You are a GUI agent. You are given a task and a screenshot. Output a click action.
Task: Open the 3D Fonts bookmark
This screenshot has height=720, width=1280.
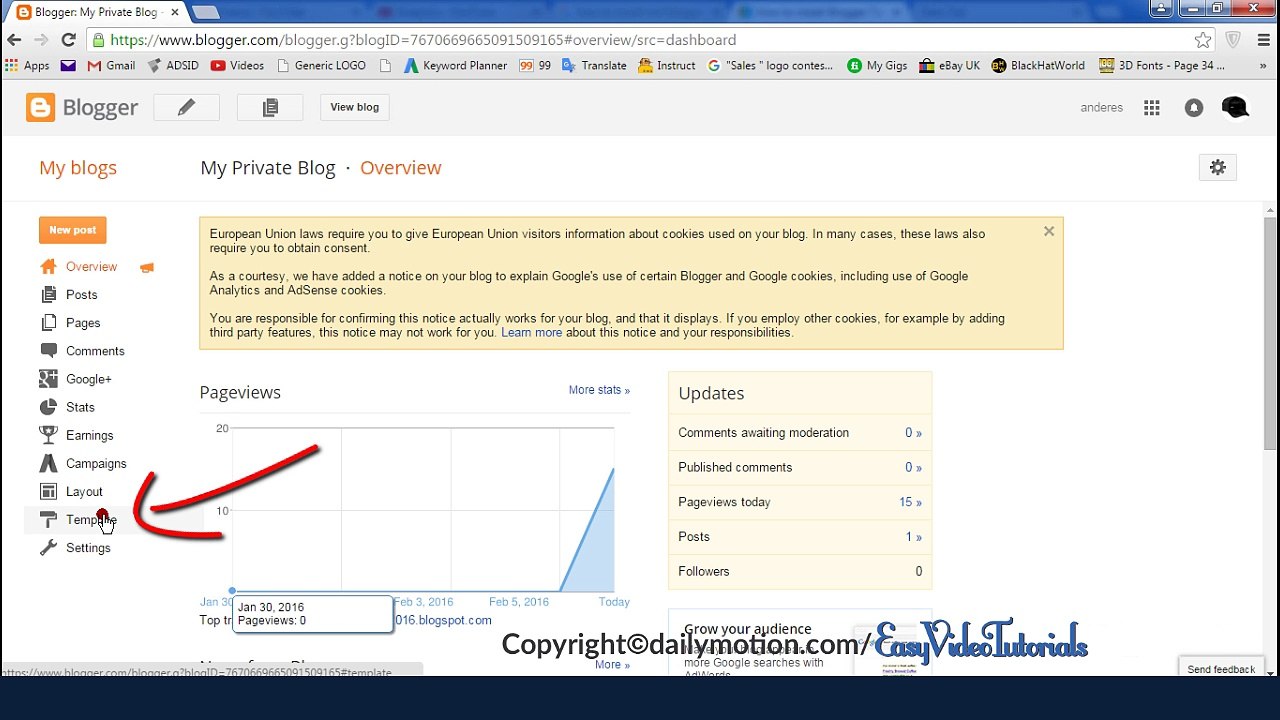1162,65
